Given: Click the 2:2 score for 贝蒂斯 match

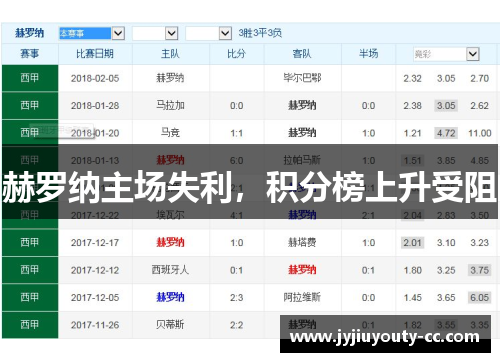Looking at the screenshot, I should click(236, 325).
